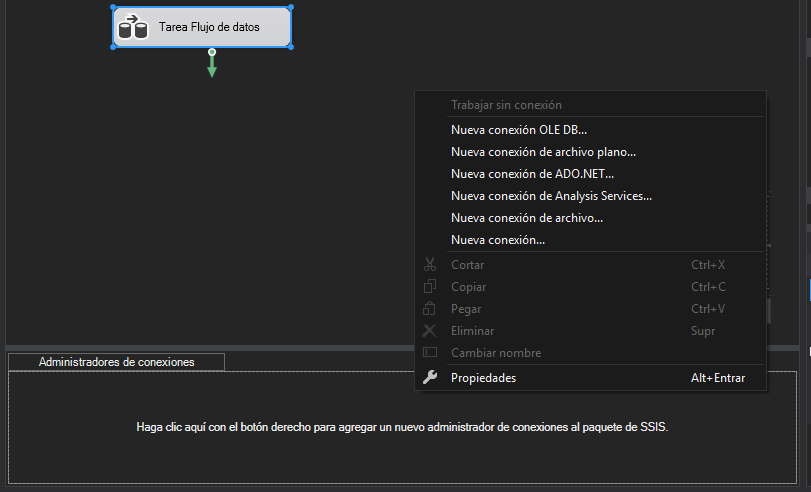
Task: Click the Cambiar nombre rename icon
Action: [x=430, y=352]
